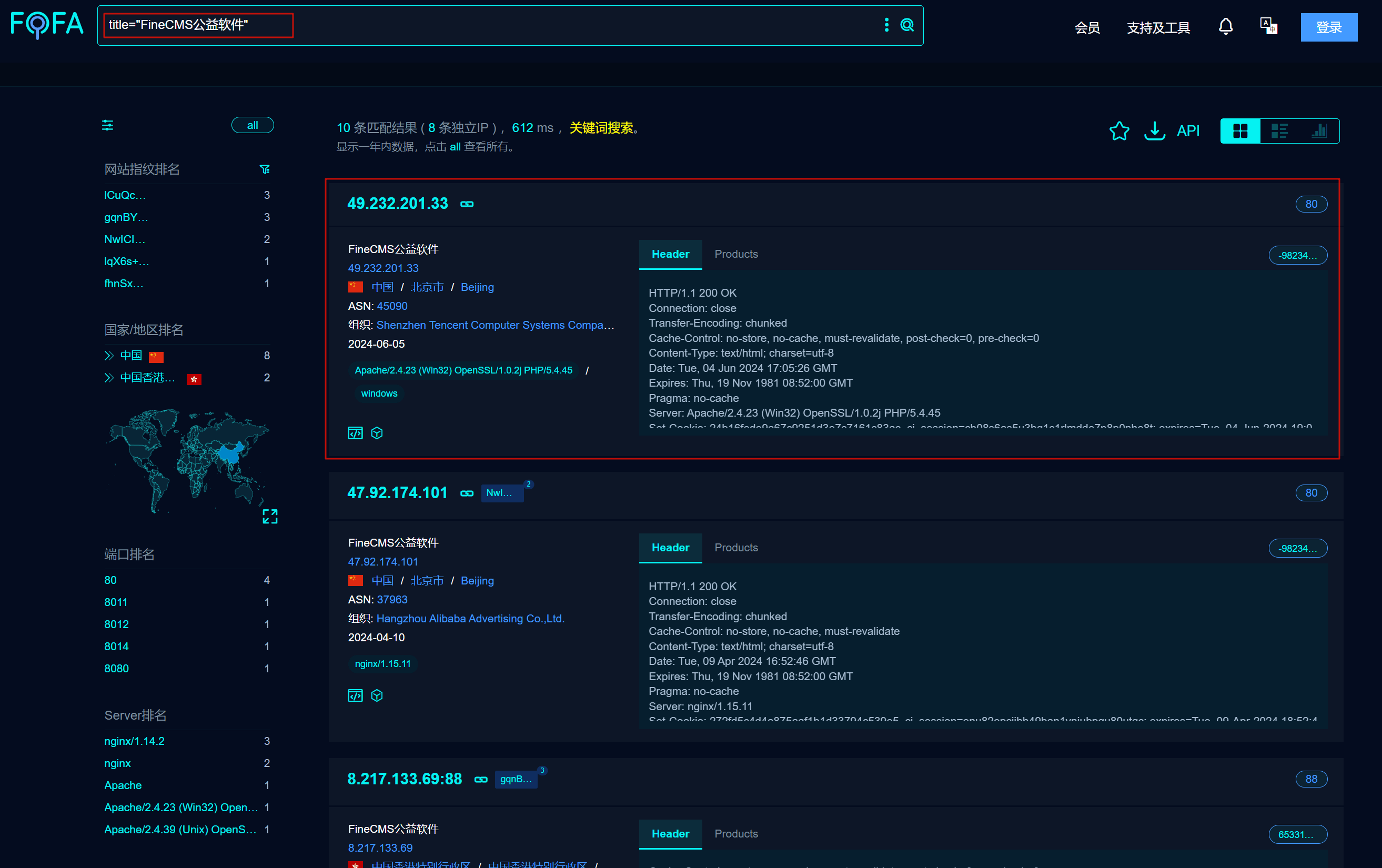Image resolution: width=1382 pixels, height=868 pixels.
Task: Switch to grid card view
Action: click(1239, 131)
